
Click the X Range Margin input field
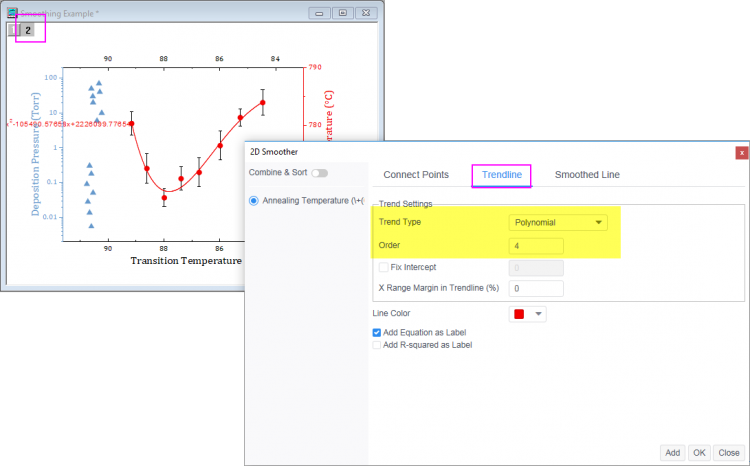[536, 288]
